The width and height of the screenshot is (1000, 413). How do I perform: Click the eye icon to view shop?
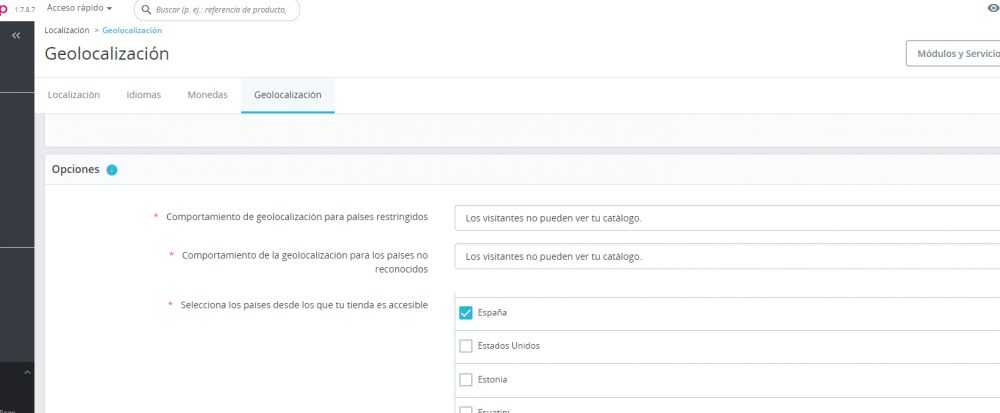pyautogui.click(x=992, y=8)
